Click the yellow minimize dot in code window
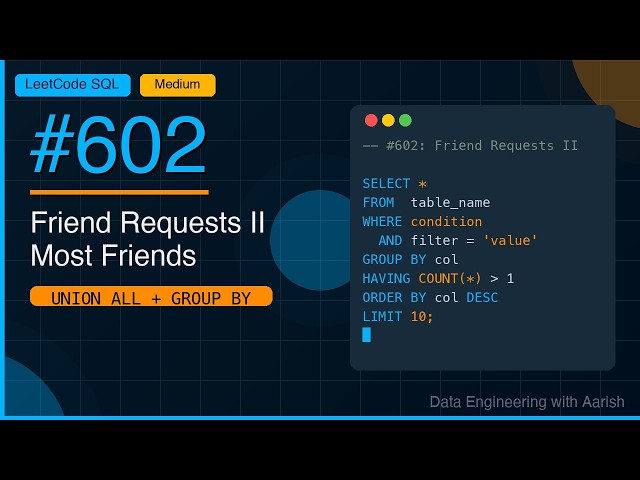The height and width of the screenshot is (480, 640). pyautogui.click(x=388, y=120)
